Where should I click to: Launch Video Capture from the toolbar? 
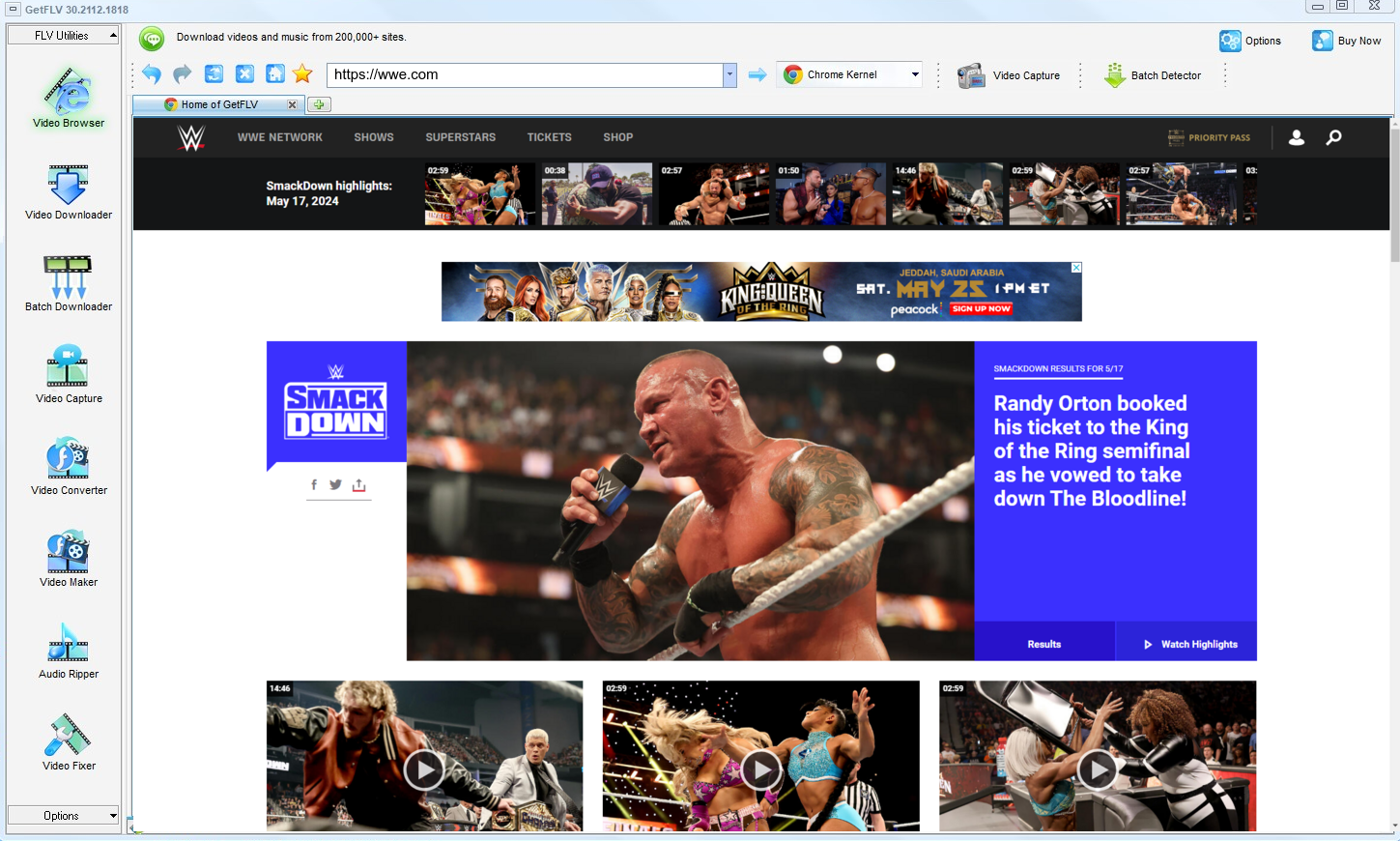1009,75
